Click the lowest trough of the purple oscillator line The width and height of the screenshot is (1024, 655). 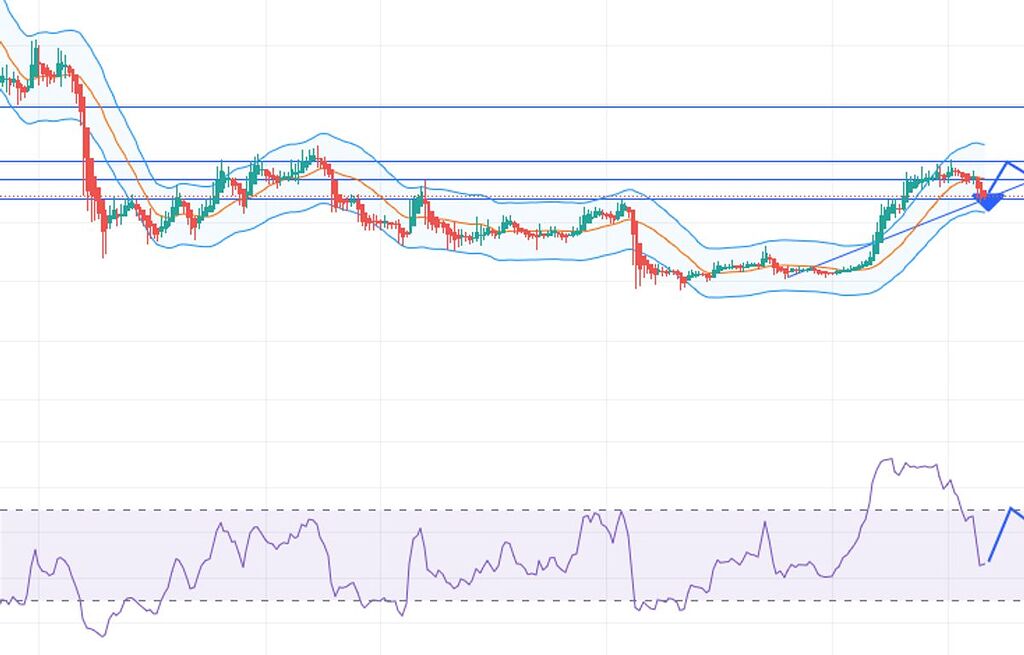click(x=98, y=635)
